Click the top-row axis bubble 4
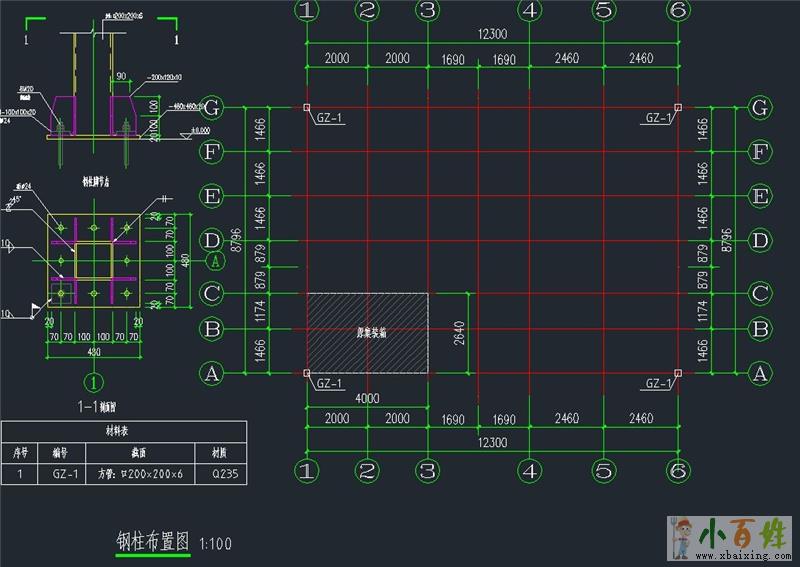The width and height of the screenshot is (800, 567). tap(529, 10)
